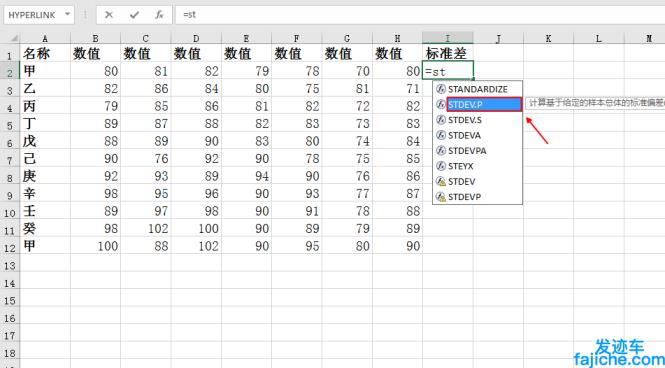The height and width of the screenshot is (368, 665).
Task: Choose STDEVA from the autocomplete list
Action: tap(478, 135)
